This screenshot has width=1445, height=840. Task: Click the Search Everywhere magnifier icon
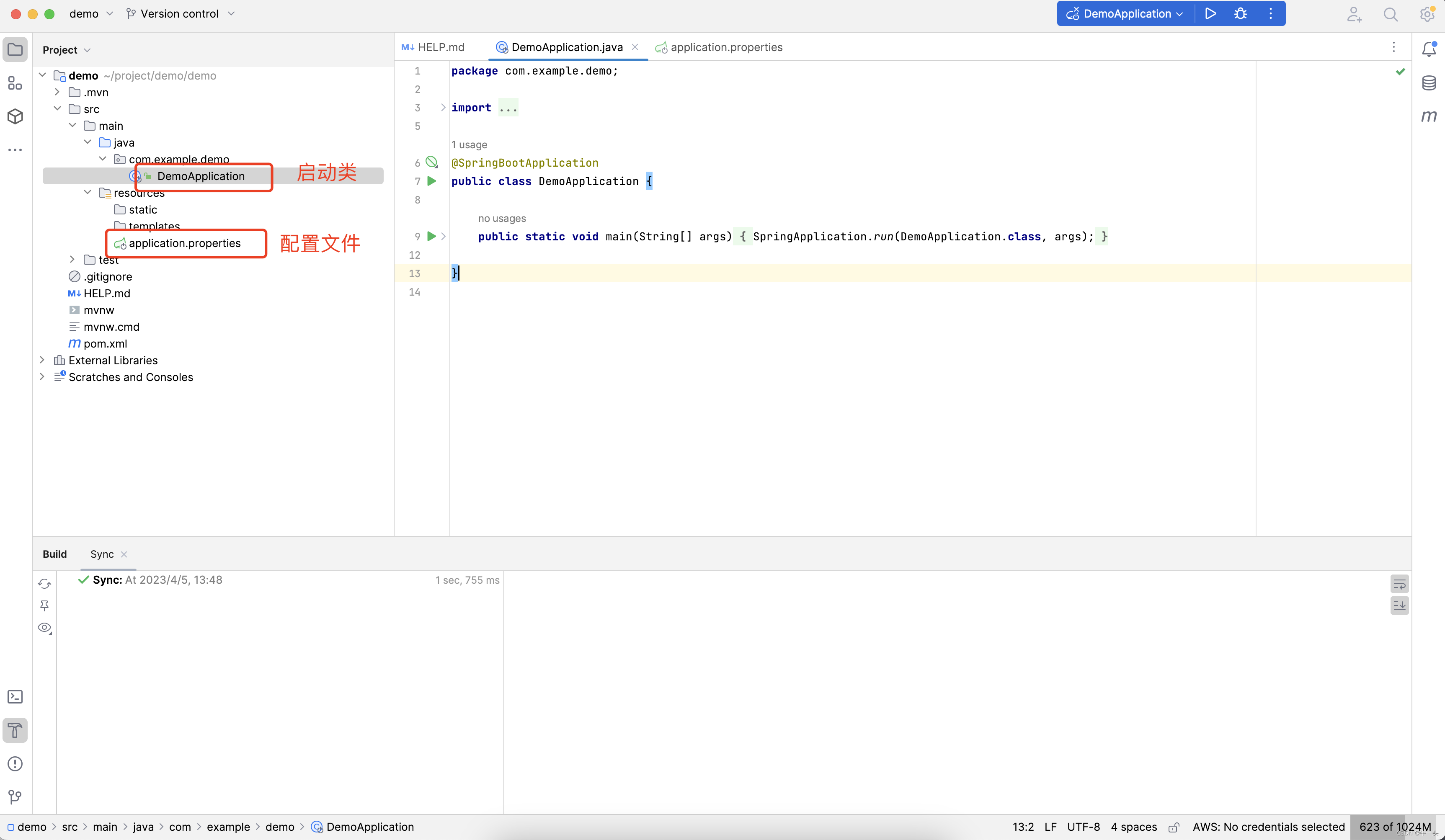(x=1390, y=14)
